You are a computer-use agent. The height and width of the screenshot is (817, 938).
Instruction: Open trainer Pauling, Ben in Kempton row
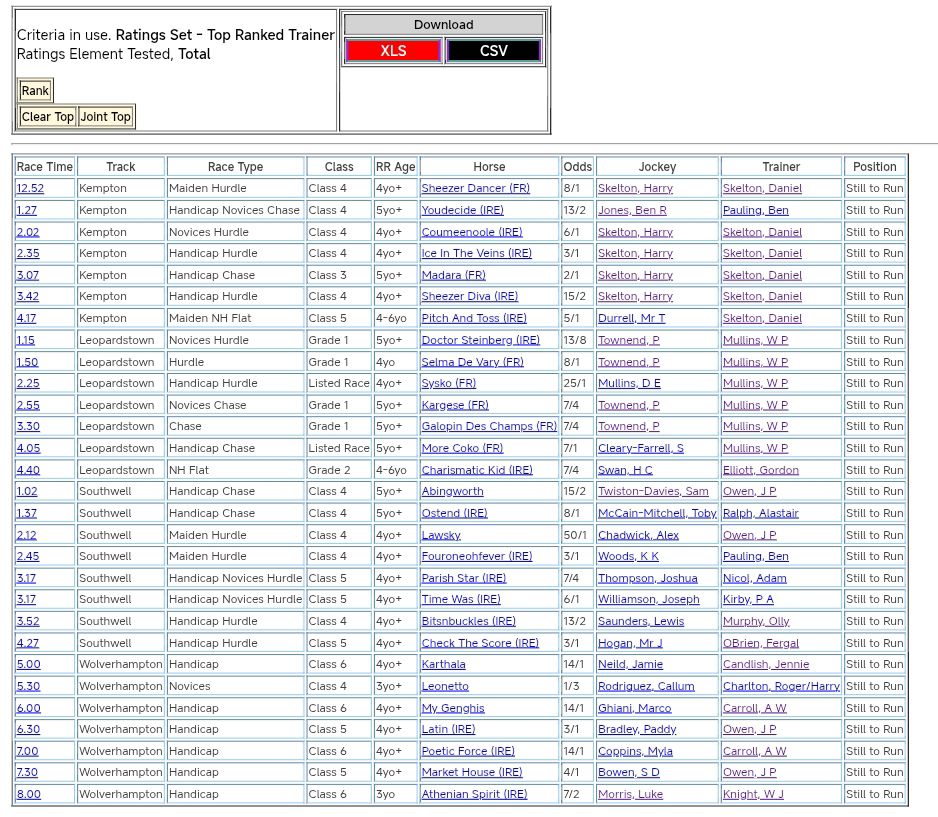755,210
